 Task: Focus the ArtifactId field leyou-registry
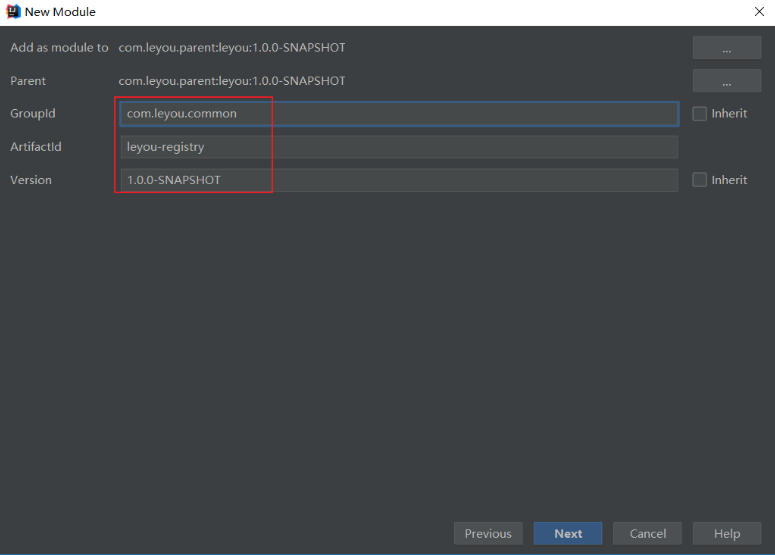pos(399,147)
